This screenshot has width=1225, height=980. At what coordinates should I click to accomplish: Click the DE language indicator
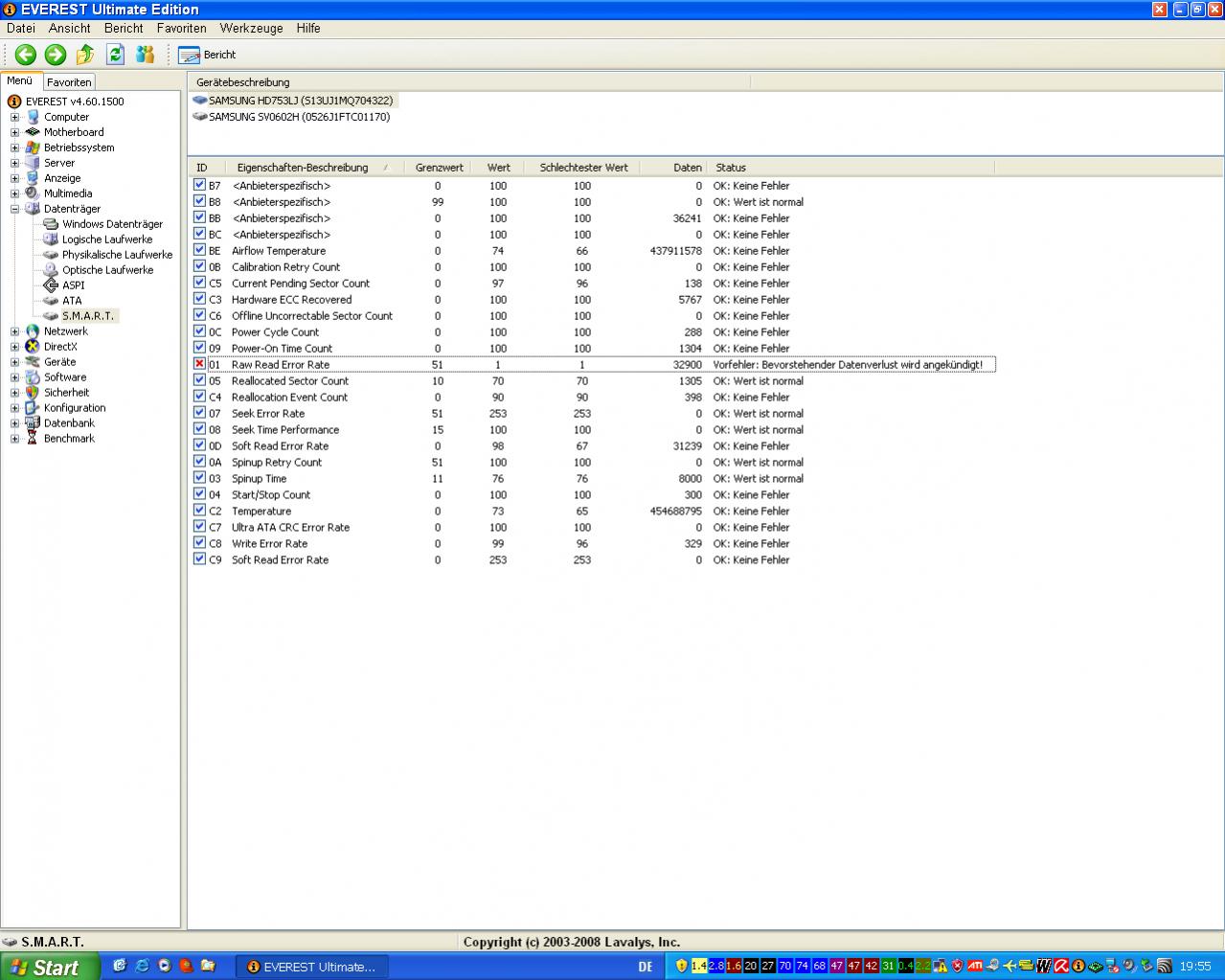click(x=646, y=967)
